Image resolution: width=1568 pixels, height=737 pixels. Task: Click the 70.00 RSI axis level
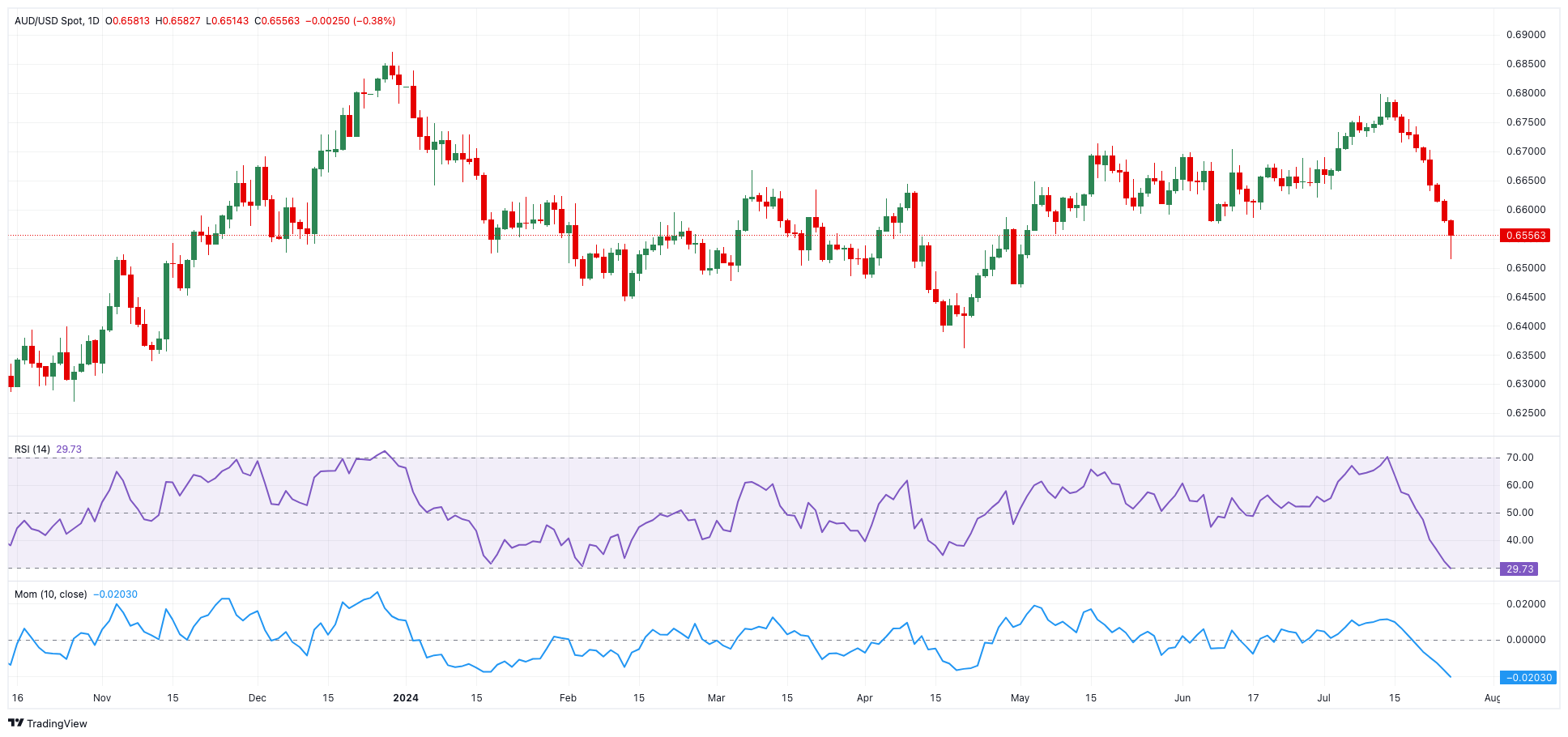[x=1519, y=458]
